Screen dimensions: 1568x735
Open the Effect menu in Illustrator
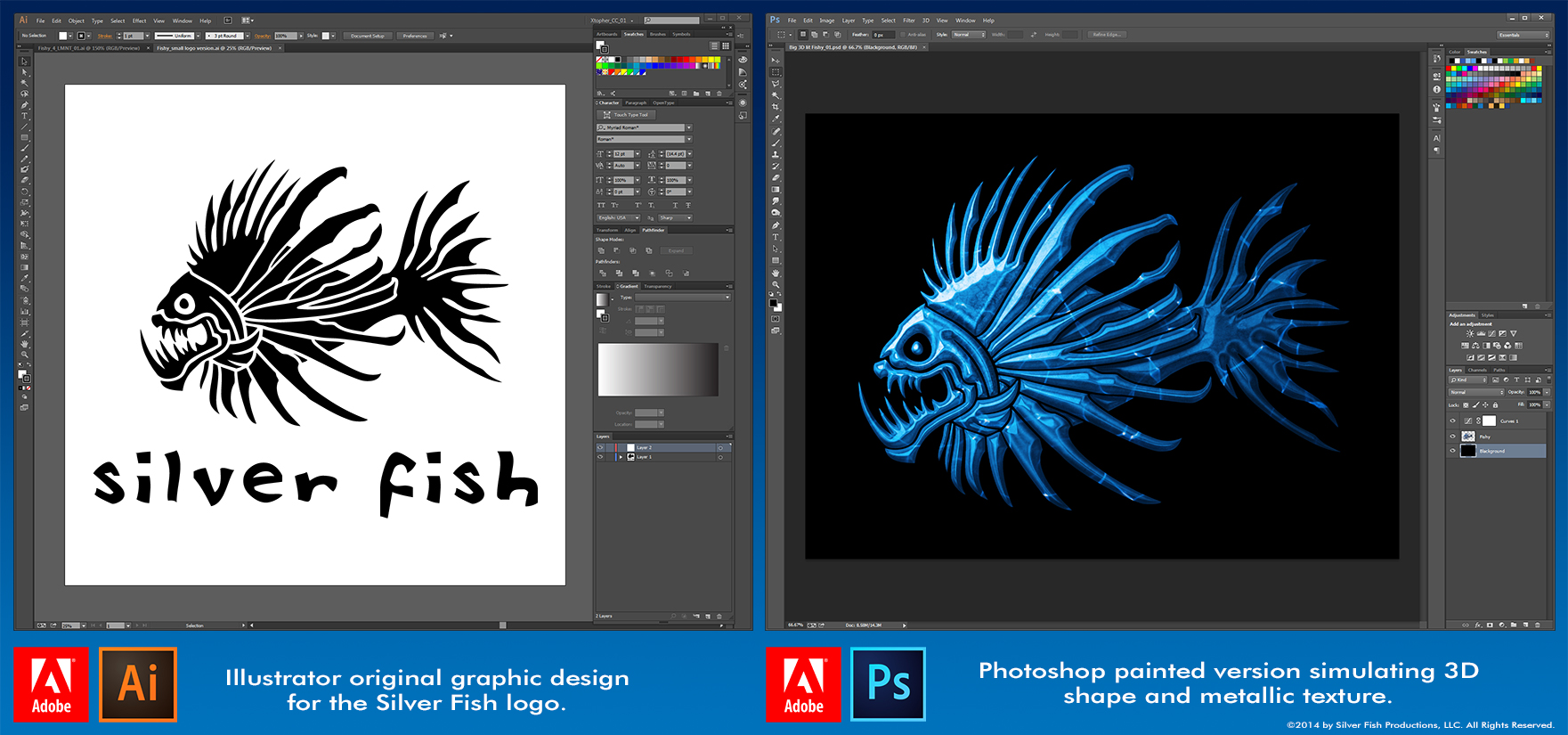[139, 20]
